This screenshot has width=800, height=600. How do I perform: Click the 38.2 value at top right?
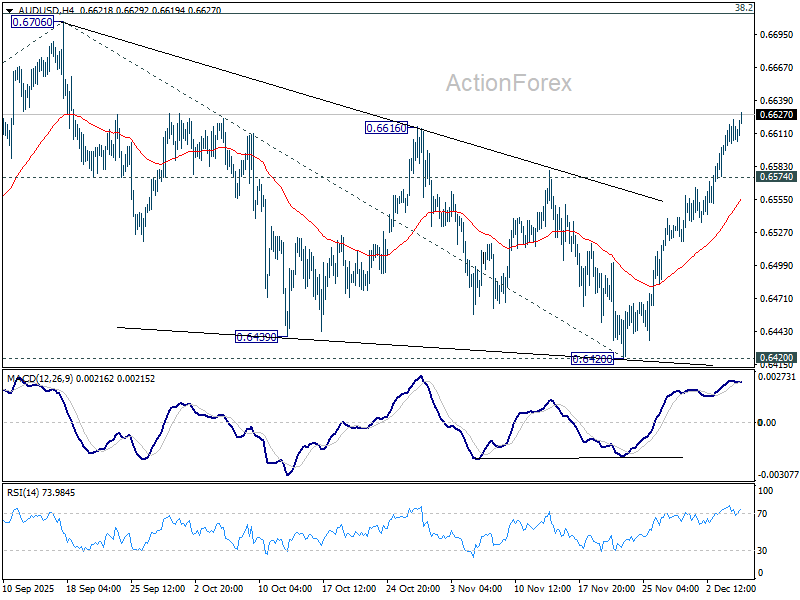click(x=744, y=8)
